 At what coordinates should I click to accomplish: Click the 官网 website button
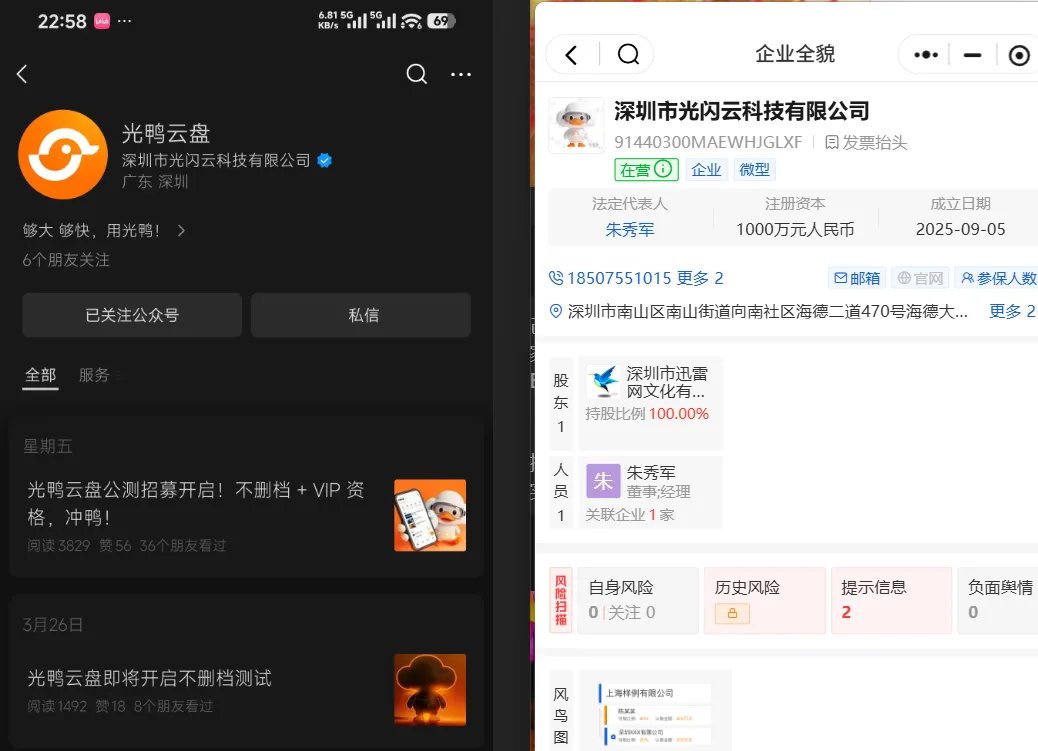[x=920, y=278]
